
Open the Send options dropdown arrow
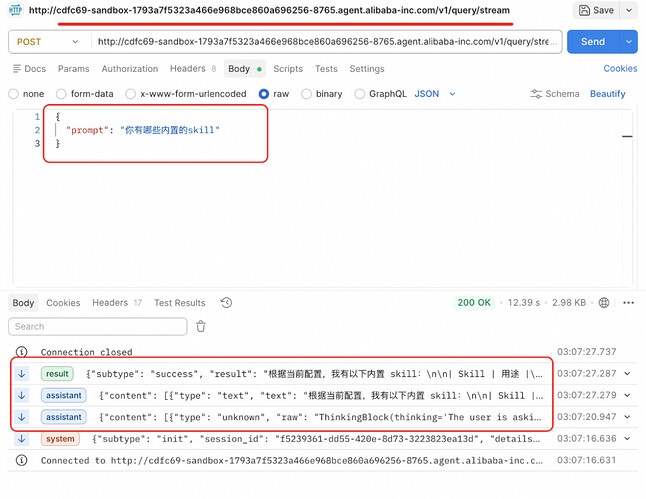629,42
